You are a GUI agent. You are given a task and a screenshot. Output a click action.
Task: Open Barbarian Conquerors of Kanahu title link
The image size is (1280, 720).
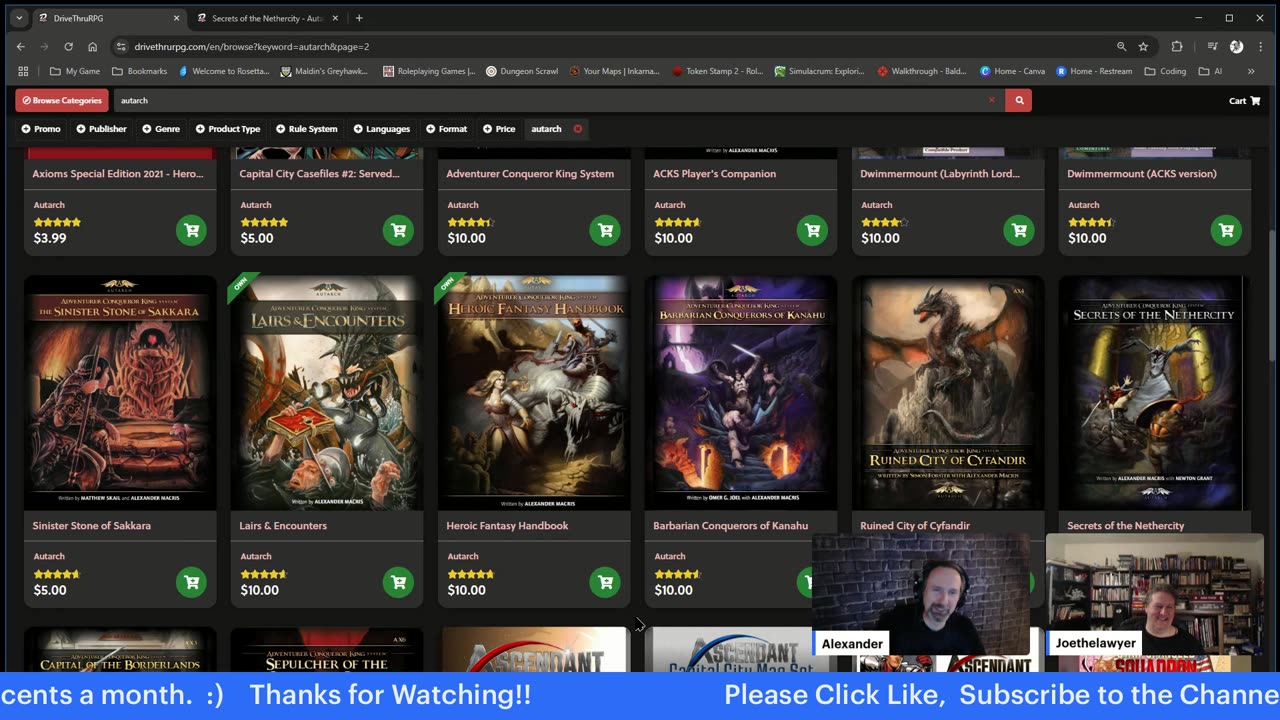(x=731, y=526)
